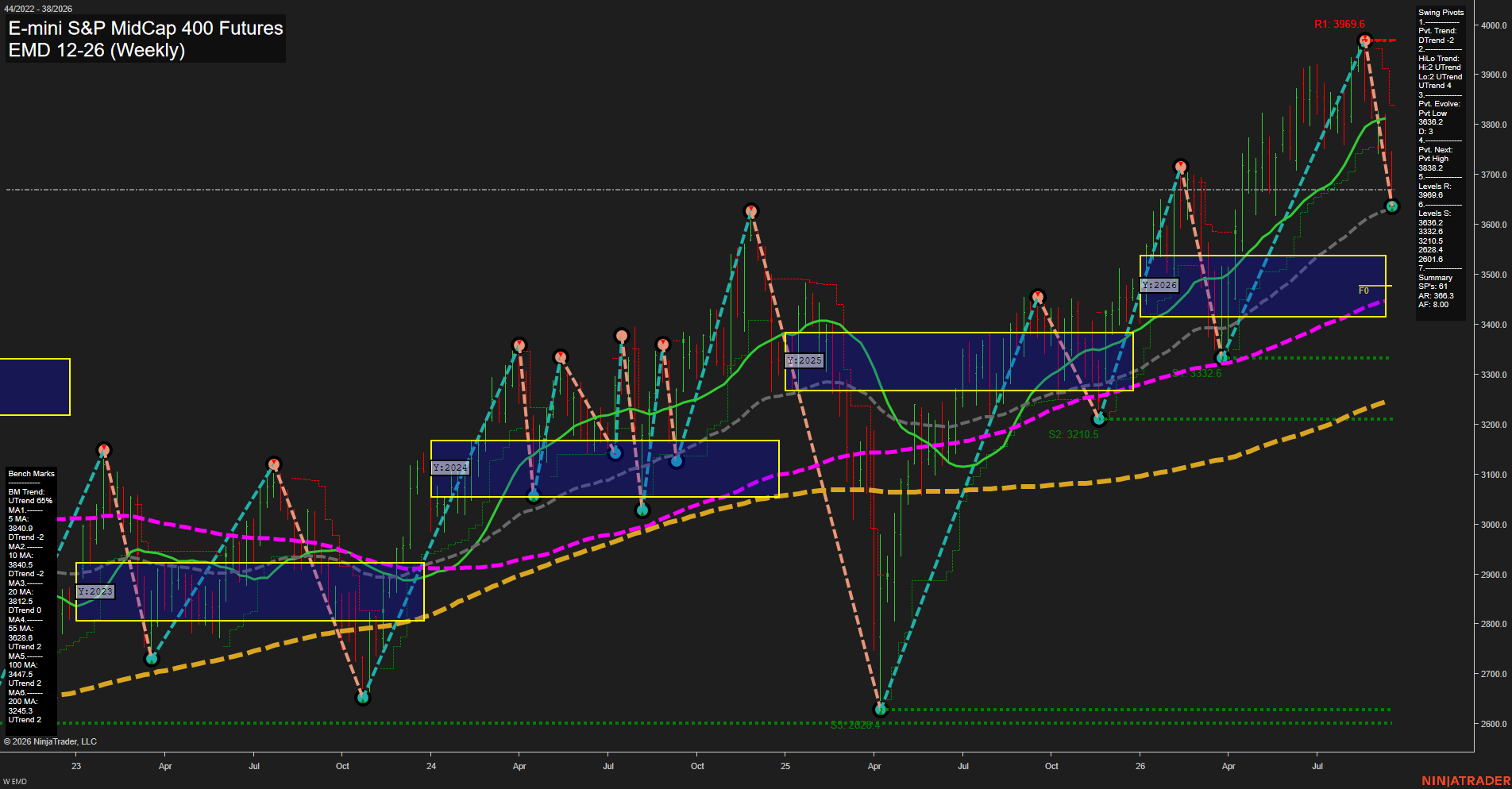The width and height of the screenshot is (1512, 789).
Task: Open the Bench Marks info panel
Action: click(31, 597)
